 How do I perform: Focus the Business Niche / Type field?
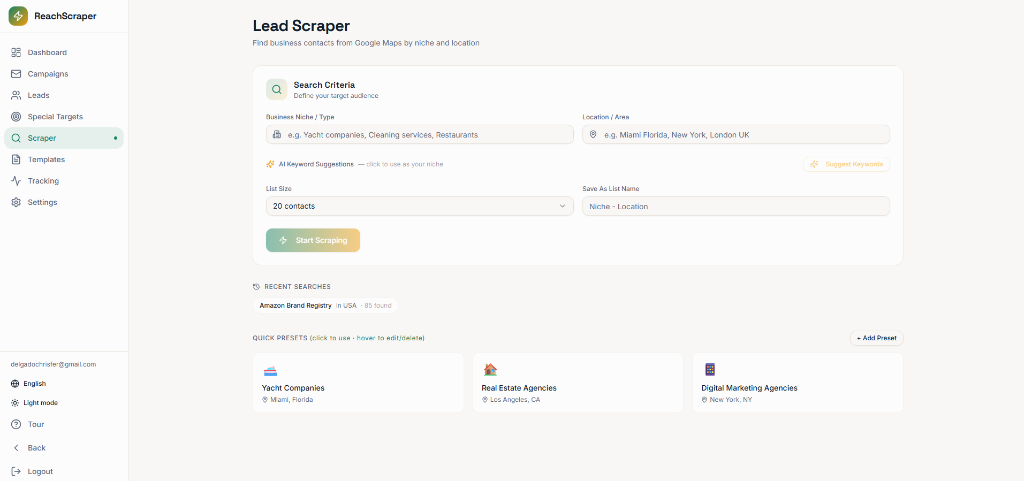point(419,134)
